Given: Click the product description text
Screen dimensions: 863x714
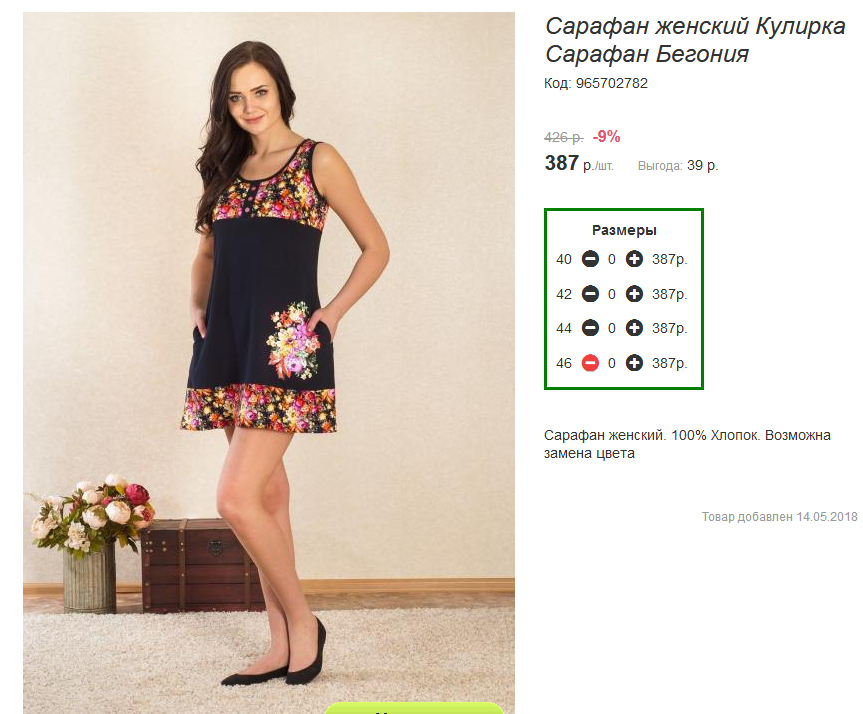Looking at the screenshot, I should click(x=687, y=444).
